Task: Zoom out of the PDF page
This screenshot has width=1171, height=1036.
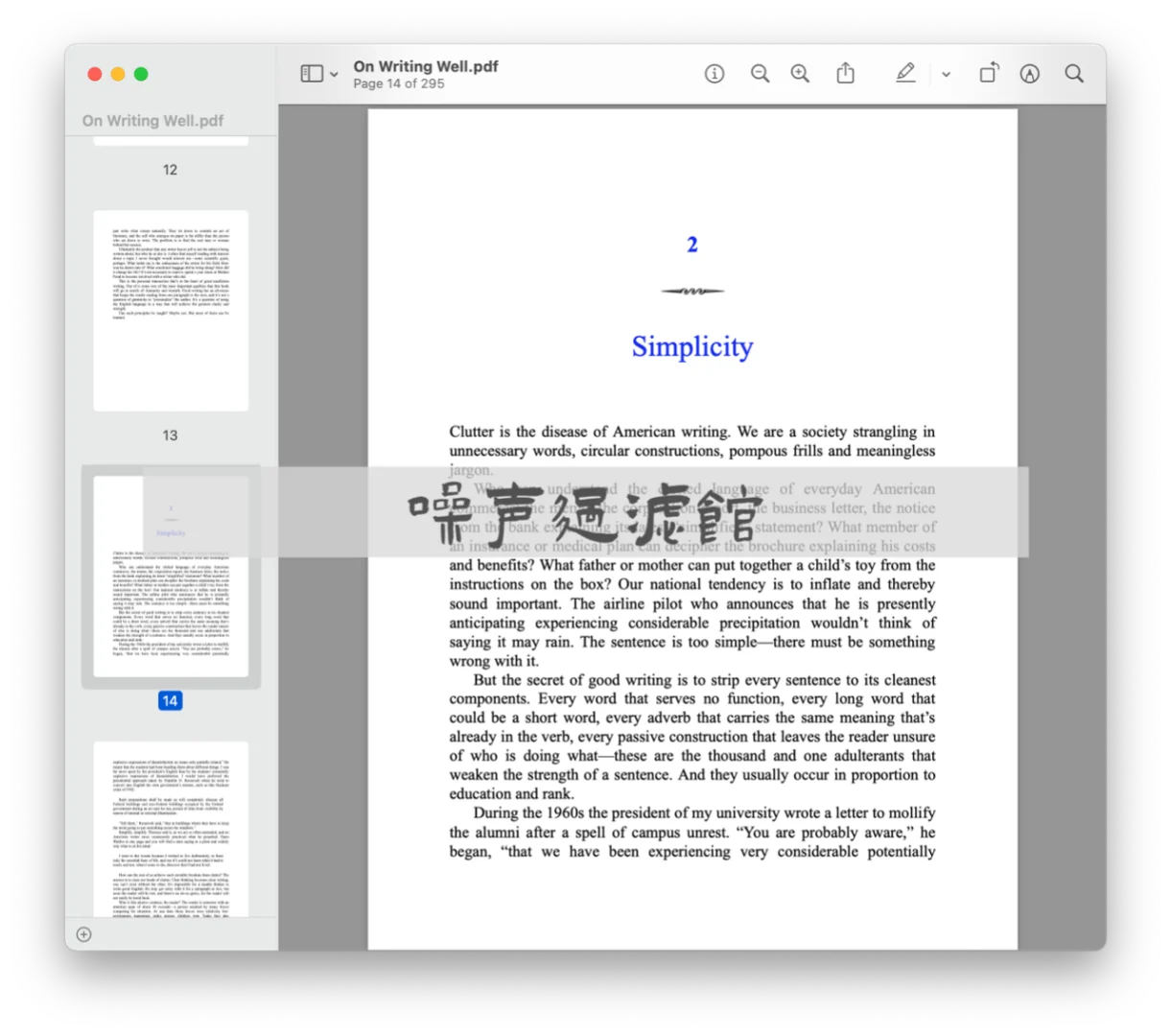Action: [x=760, y=74]
